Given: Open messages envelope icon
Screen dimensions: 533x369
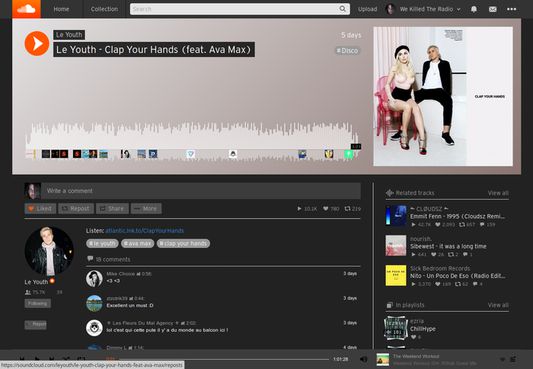Looking at the screenshot, I should pos(493,9).
